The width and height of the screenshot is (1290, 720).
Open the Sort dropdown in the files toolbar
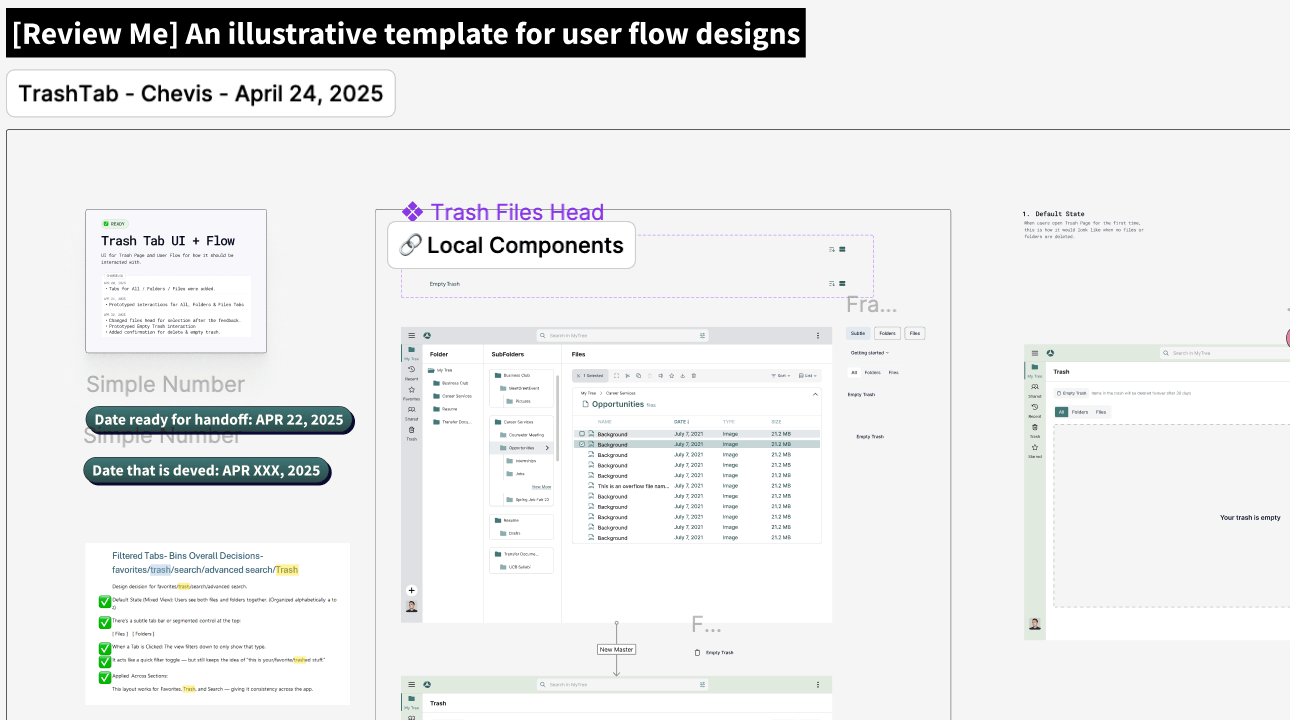point(780,375)
